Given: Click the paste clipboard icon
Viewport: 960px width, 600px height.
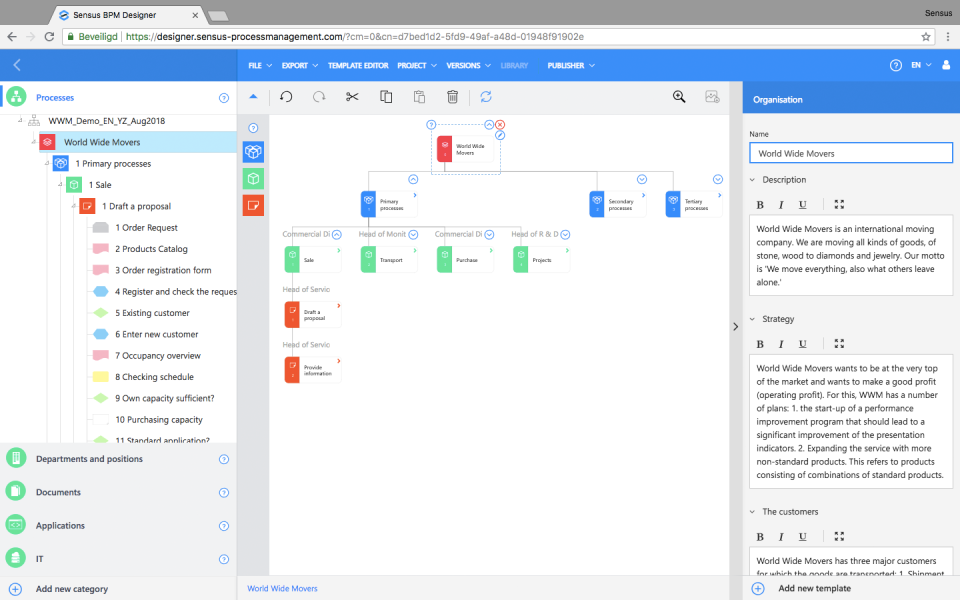Looking at the screenshot, I should (419, 97).
